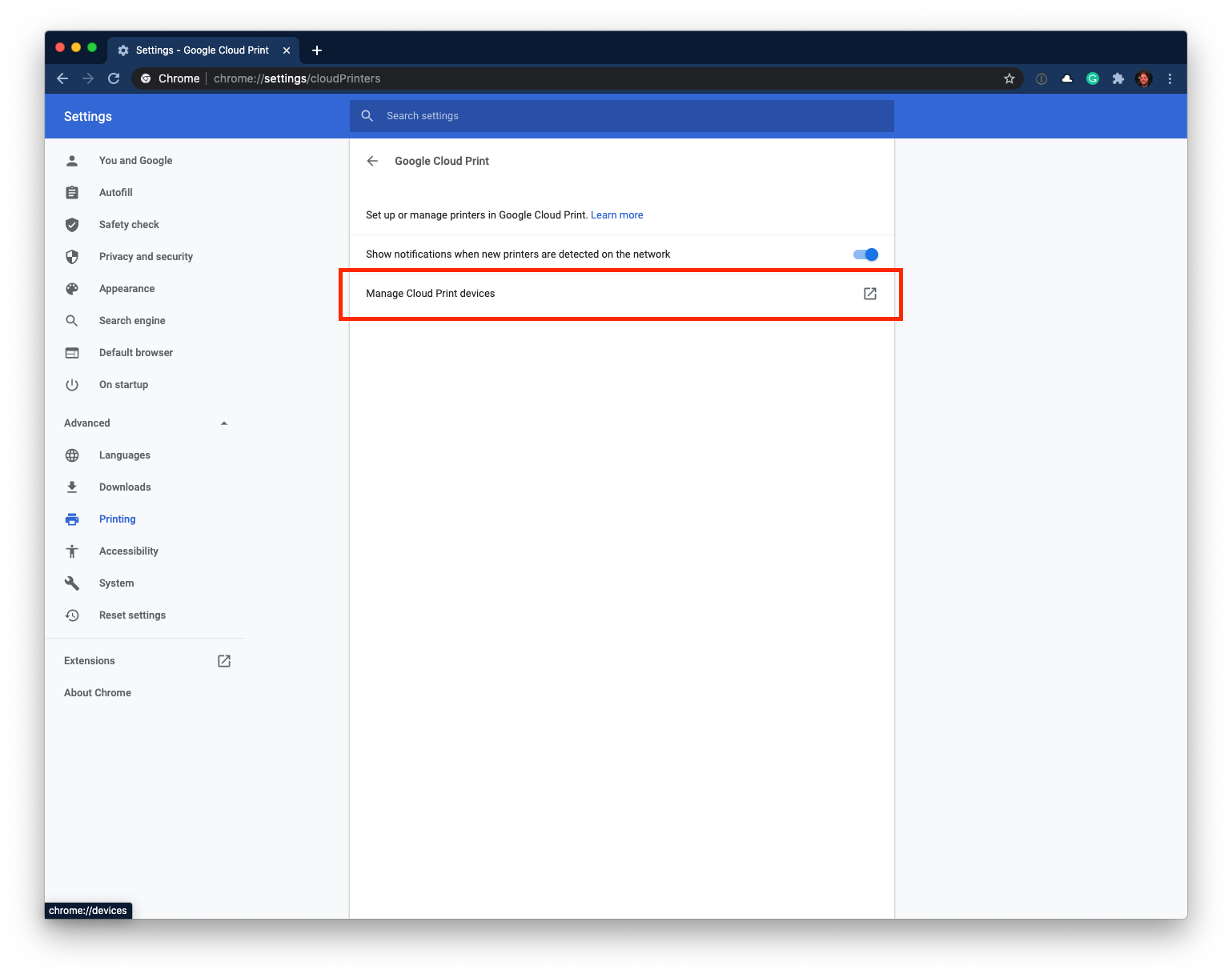Viewport: 1232px width, 978px height.
Task: Open About Chrome page
Action: [98, 693]
